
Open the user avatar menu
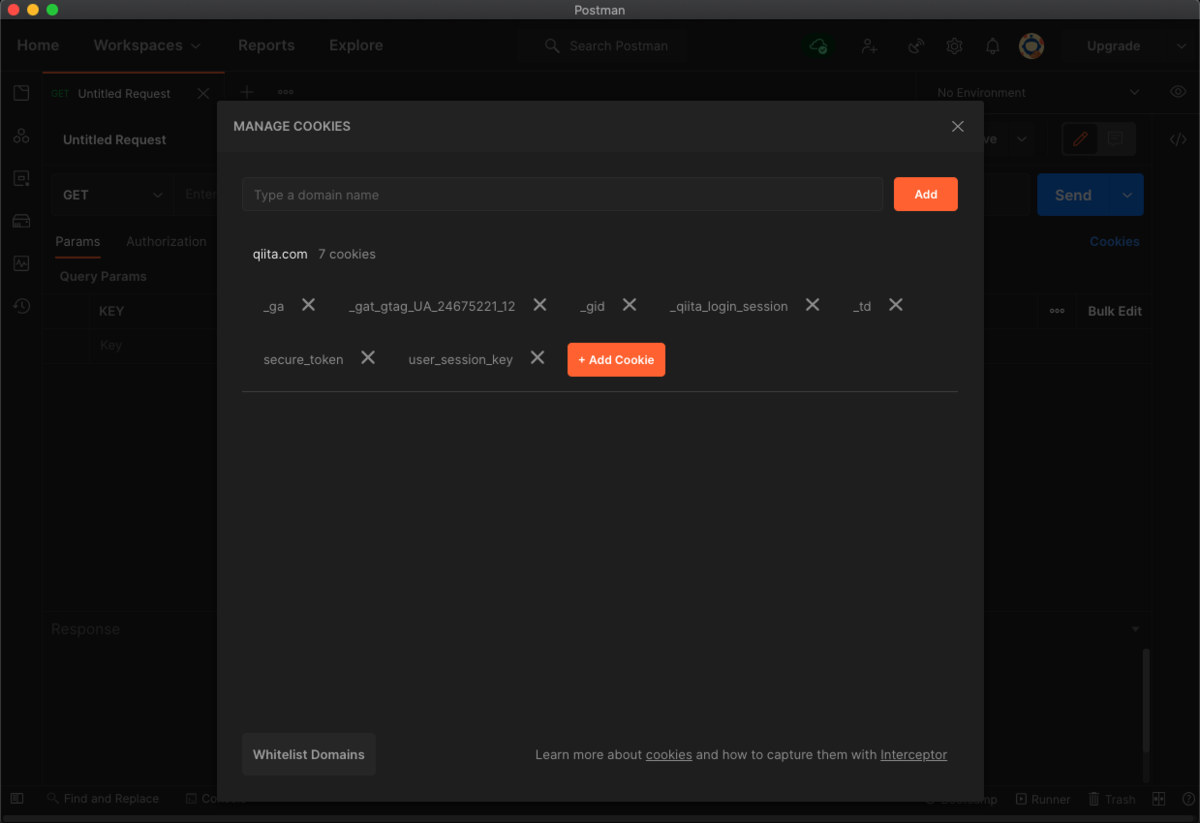tap(1032, 46)
